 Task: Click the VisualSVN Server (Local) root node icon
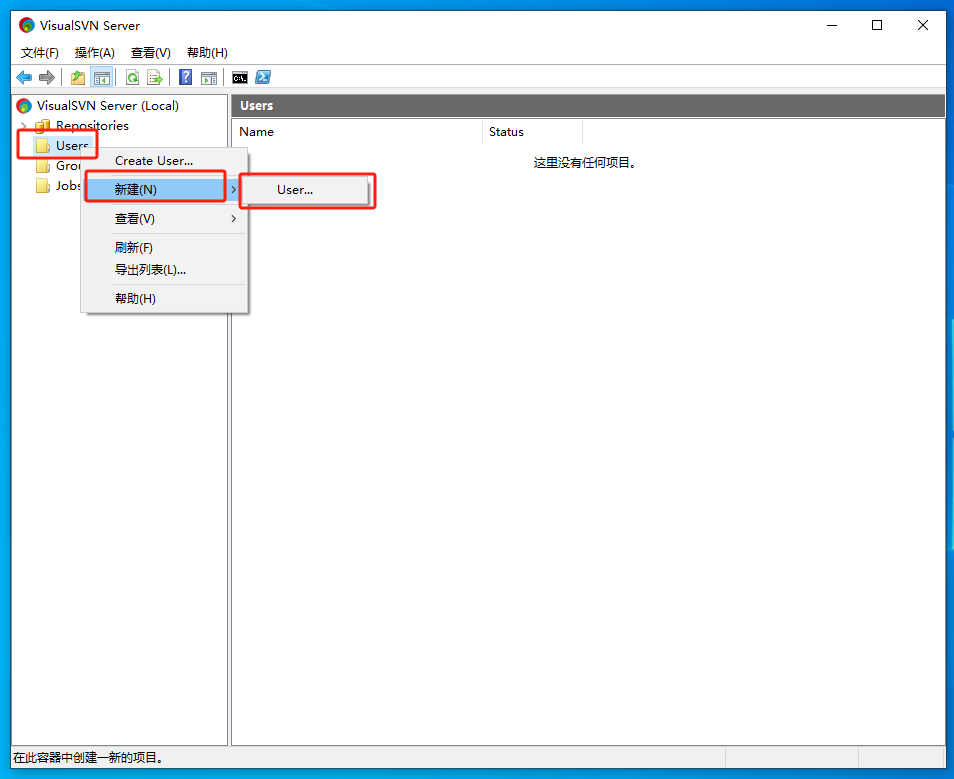[x=24, y=106]
